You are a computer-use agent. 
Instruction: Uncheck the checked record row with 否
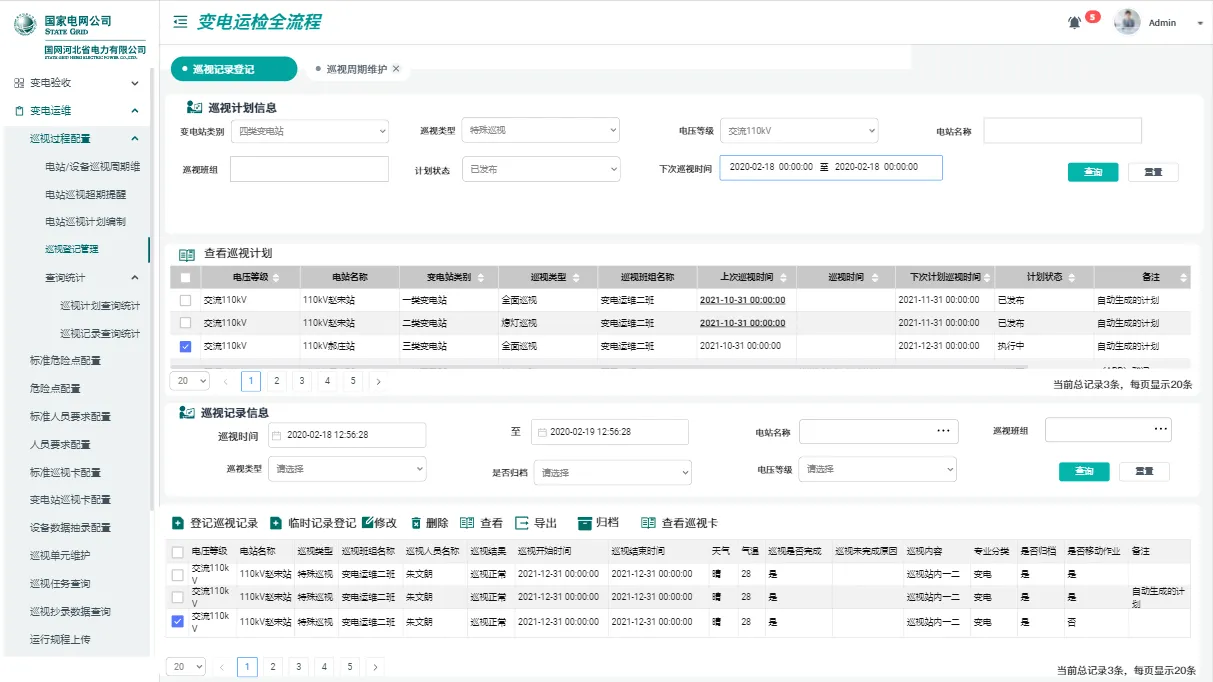click(x=178, y=621)
